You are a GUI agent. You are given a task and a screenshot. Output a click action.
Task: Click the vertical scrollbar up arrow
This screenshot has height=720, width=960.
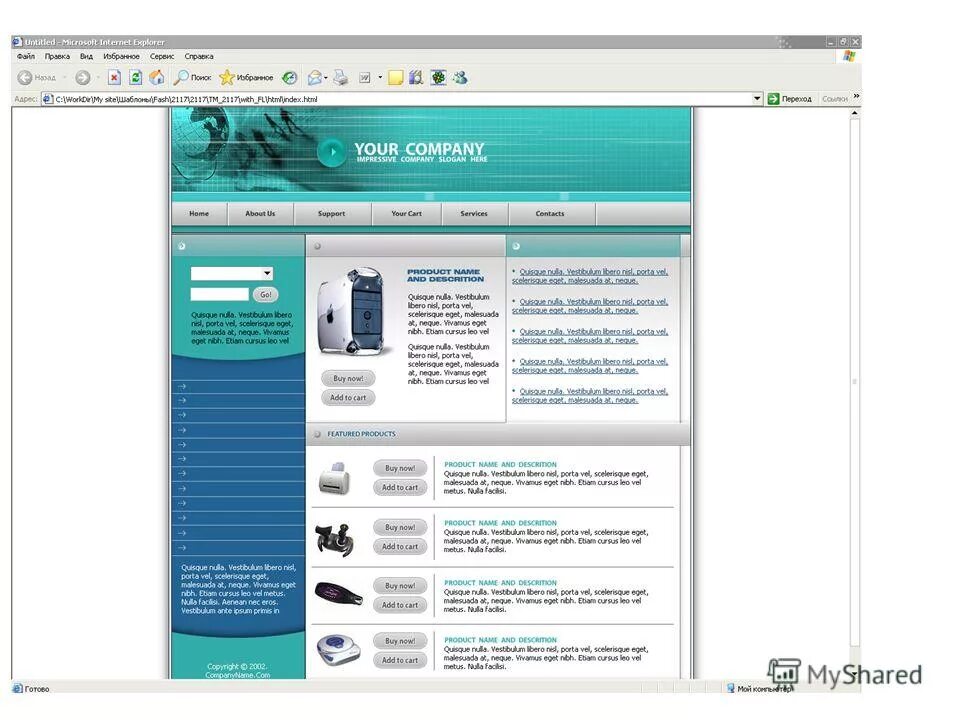pos(855,113)
